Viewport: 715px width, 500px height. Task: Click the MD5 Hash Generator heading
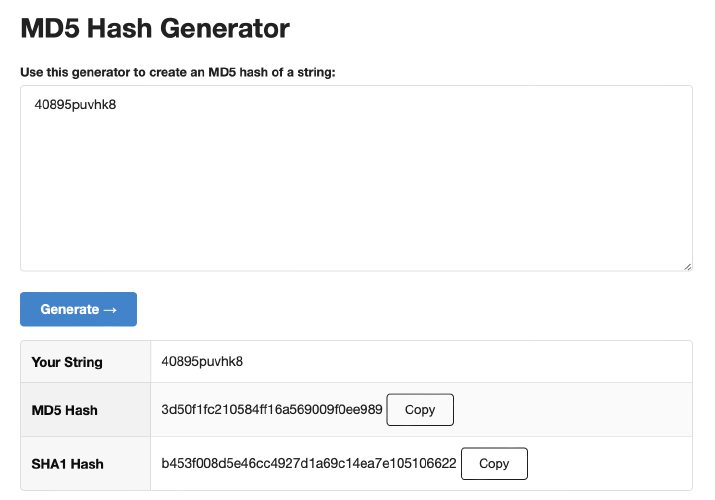[155, 28]
